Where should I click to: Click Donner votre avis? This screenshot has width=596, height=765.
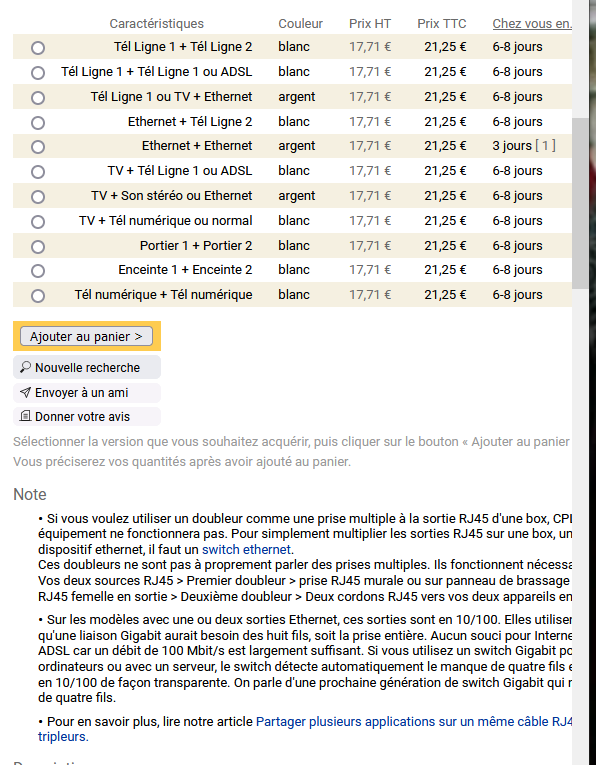pyautogui.click(x=87, y=416)
